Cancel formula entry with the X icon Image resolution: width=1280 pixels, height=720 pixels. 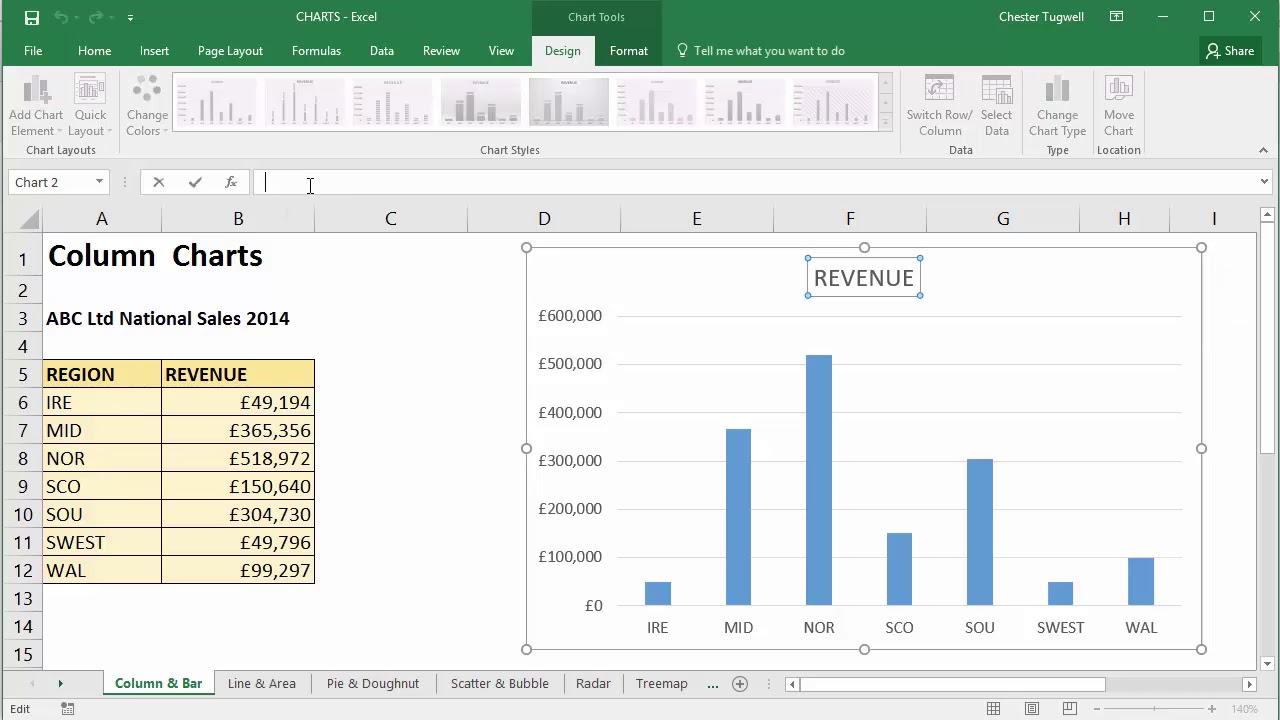coord(158,182)
